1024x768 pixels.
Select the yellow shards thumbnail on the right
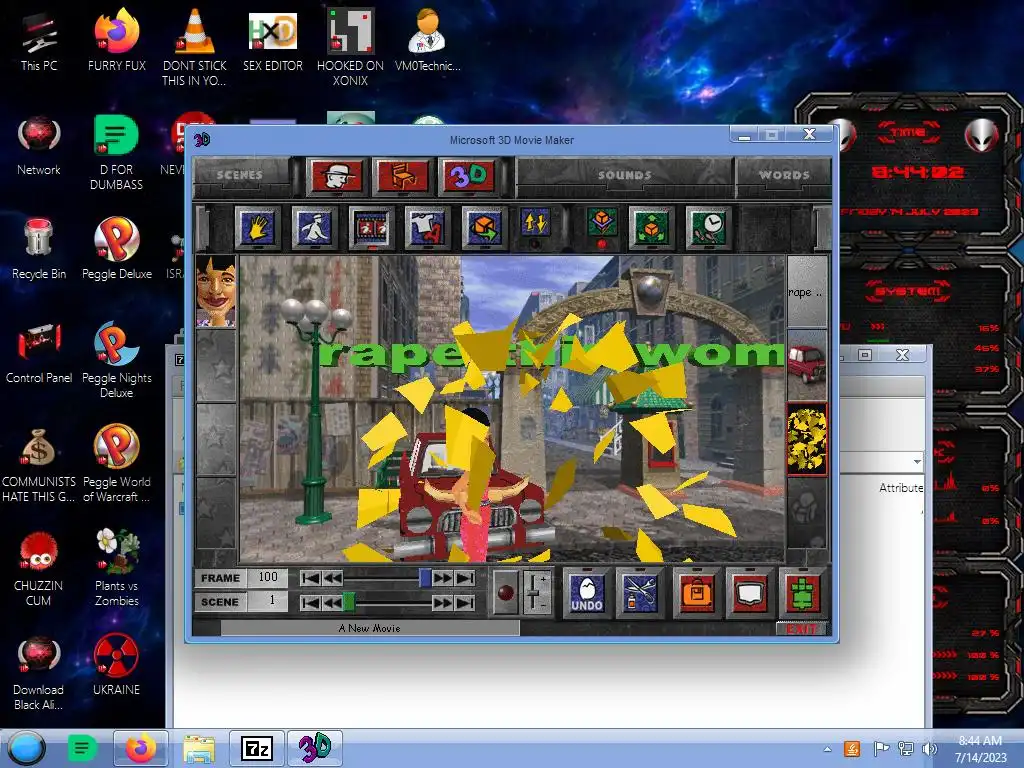click(x=807, y=439)
